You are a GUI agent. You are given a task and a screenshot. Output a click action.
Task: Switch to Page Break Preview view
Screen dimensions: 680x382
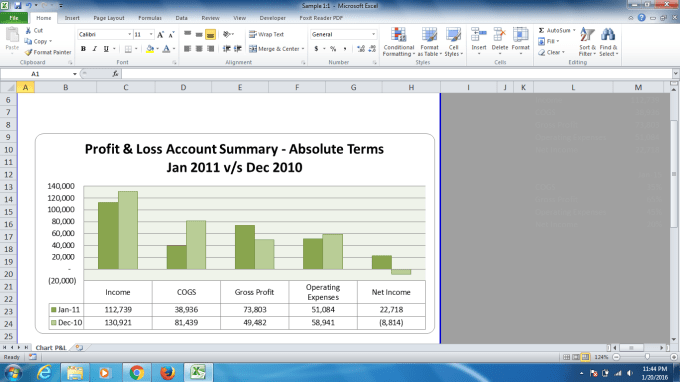[x=585, y=357]
